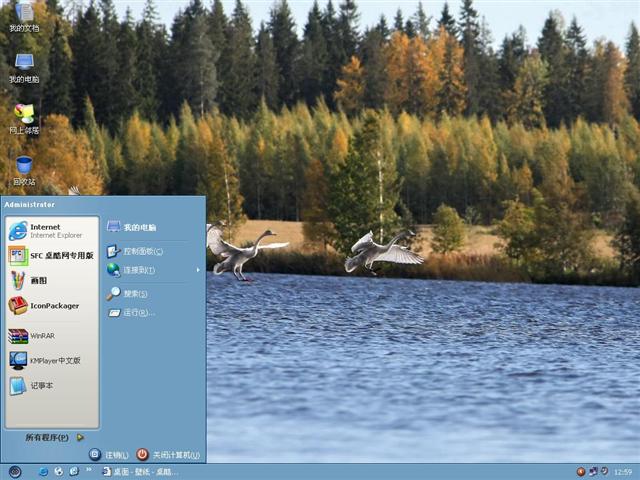640x480 pixels.
Task: Open IconPackager from the Start menu
Action: [x=52, y=306]
